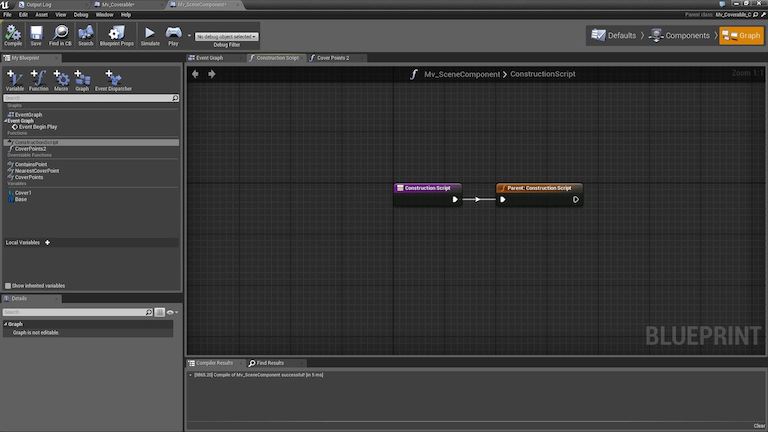Open the Help menu
The width and height of the screenshot is (768, 432).
click(x=126, y=15)
